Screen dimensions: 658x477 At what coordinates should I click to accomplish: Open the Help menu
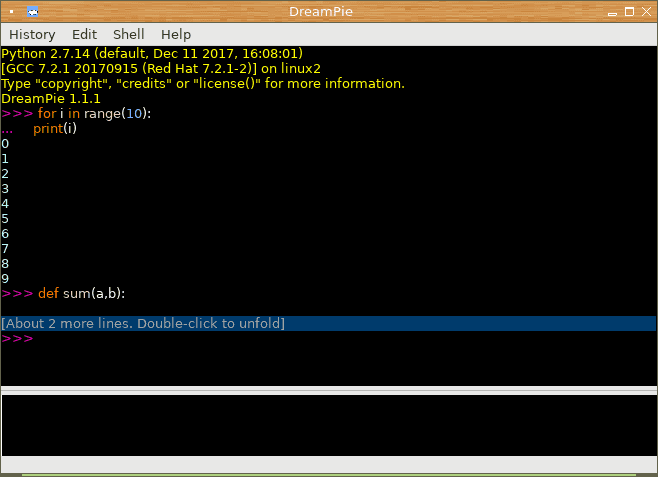pyautogui.click(x=176, y=34)
